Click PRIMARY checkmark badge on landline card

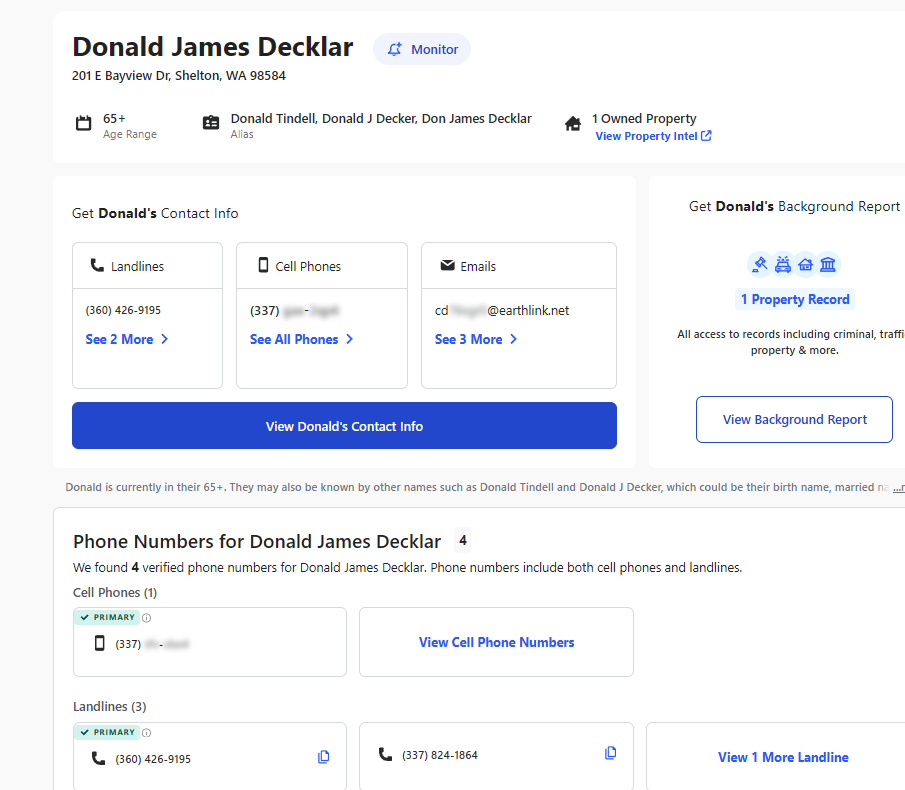pyautogui.click(x=107, y=732)
